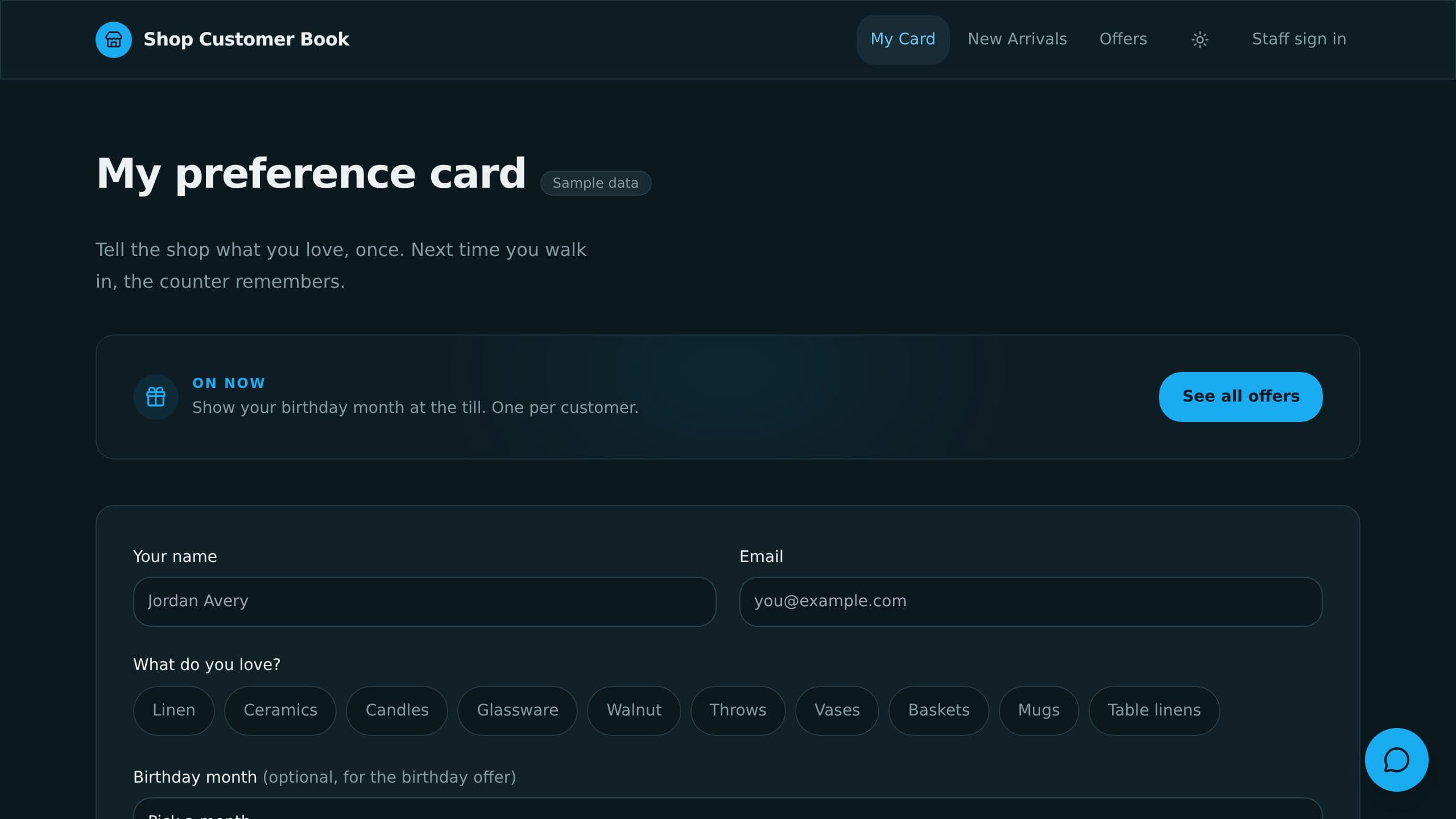
Task: Click the Shop Customer Book title
Action: pos(246,39)
